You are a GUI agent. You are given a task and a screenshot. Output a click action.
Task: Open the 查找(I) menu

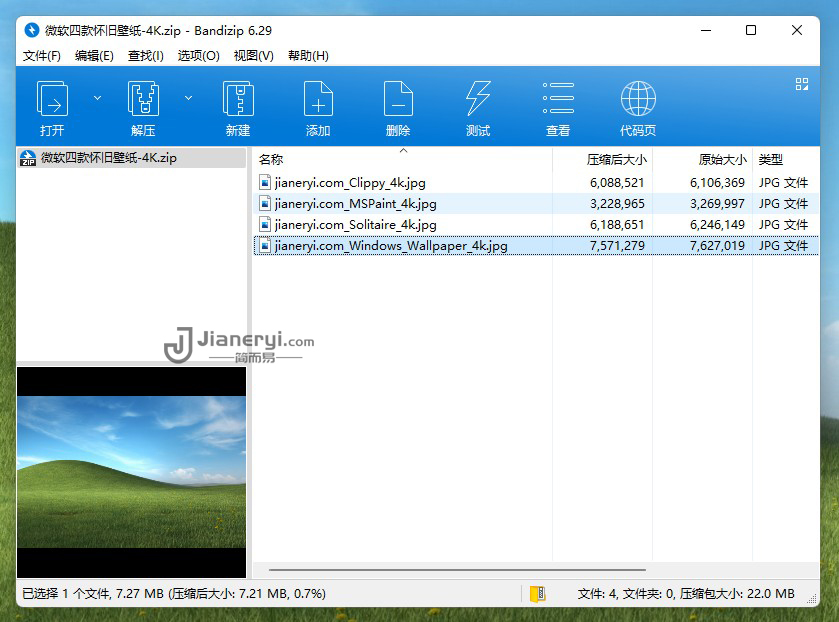[146, 56]
